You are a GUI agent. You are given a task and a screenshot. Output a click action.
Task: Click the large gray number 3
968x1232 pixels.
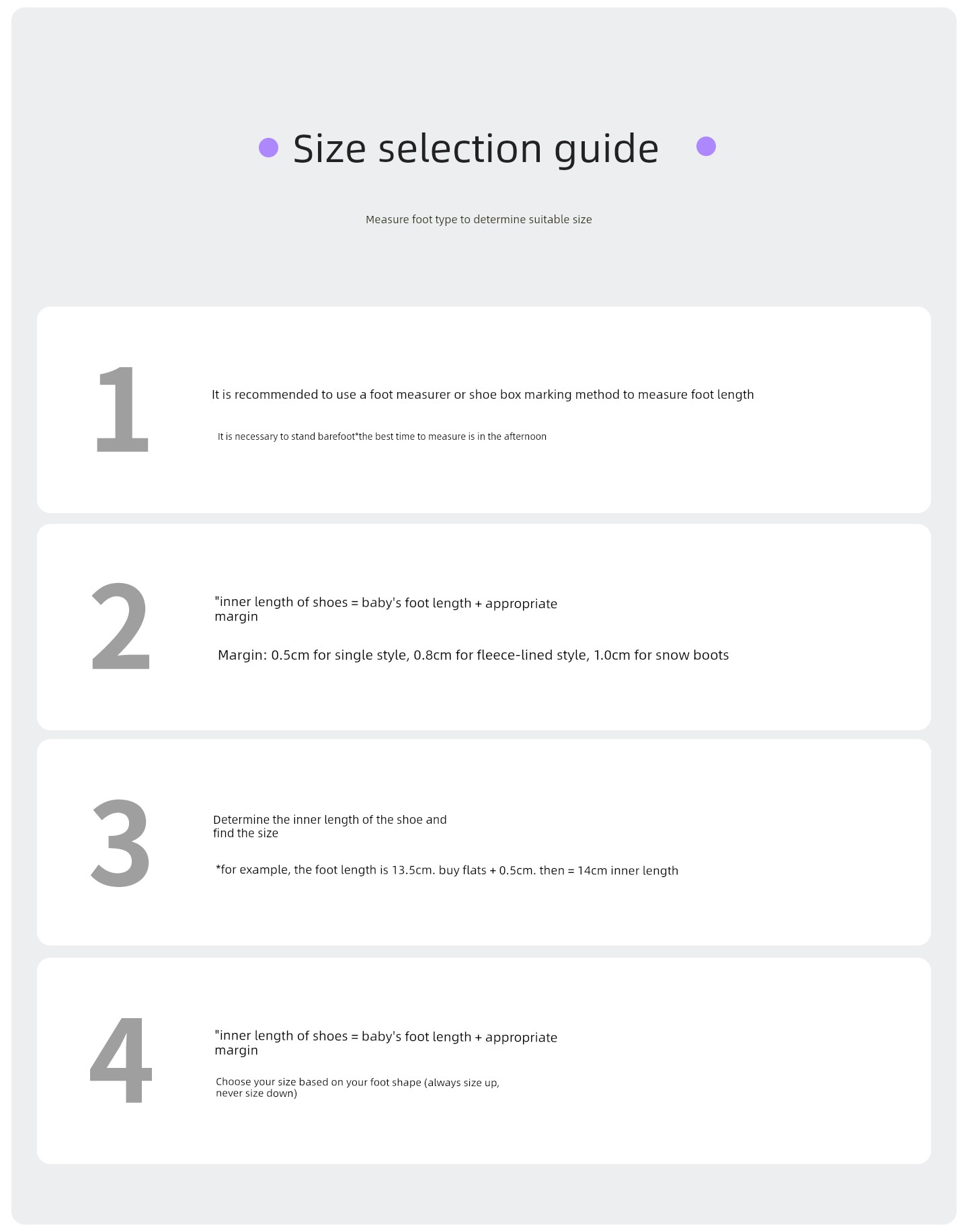(x=120, y=843)
